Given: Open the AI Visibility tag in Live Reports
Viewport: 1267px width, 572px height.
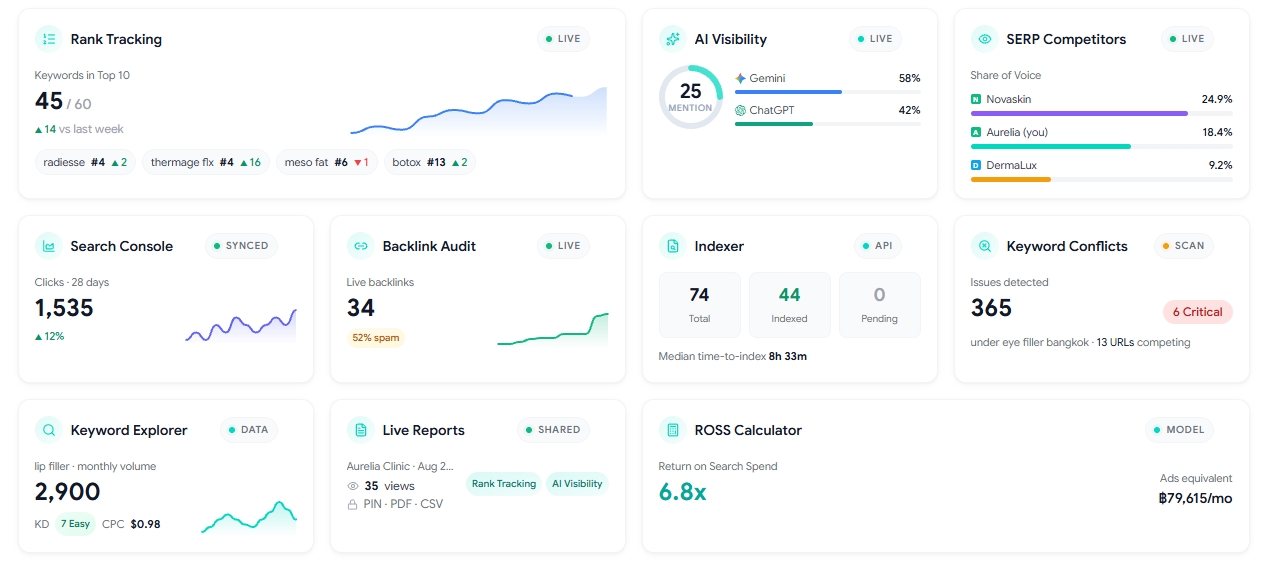Looking at the screenshot, I should click(x=577, y=484).
